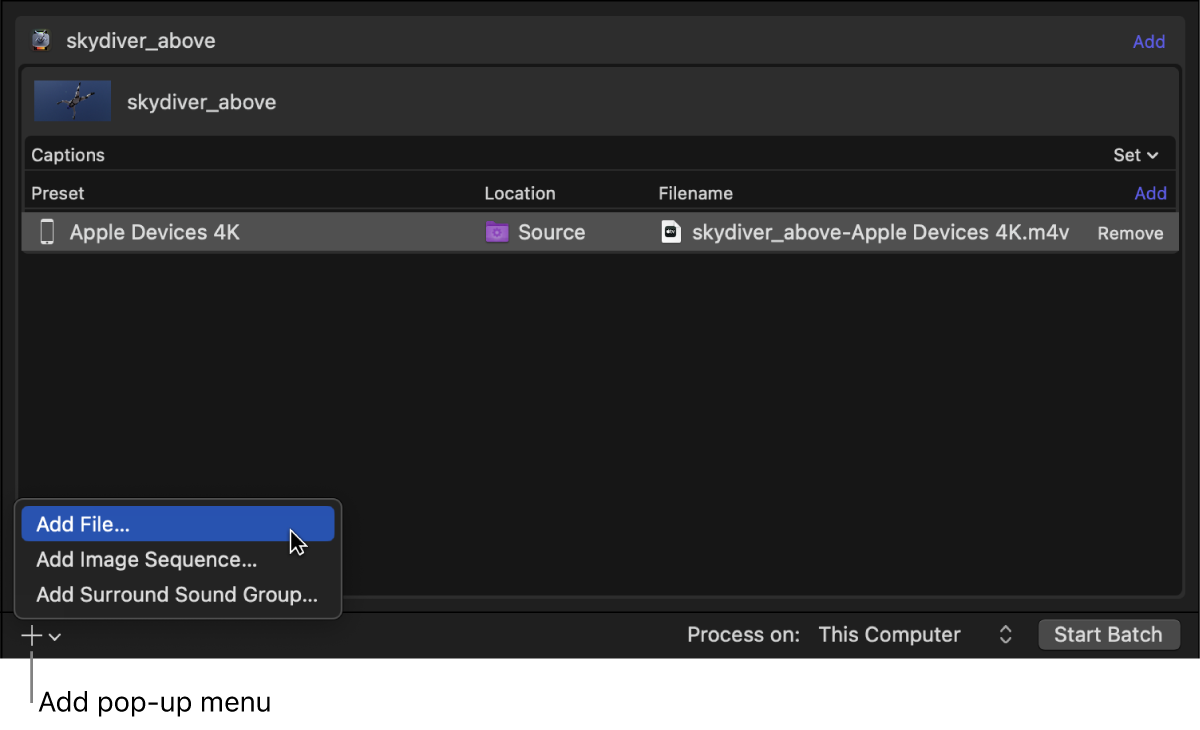Click the chevron next to the Add plus

click(55, 636)
